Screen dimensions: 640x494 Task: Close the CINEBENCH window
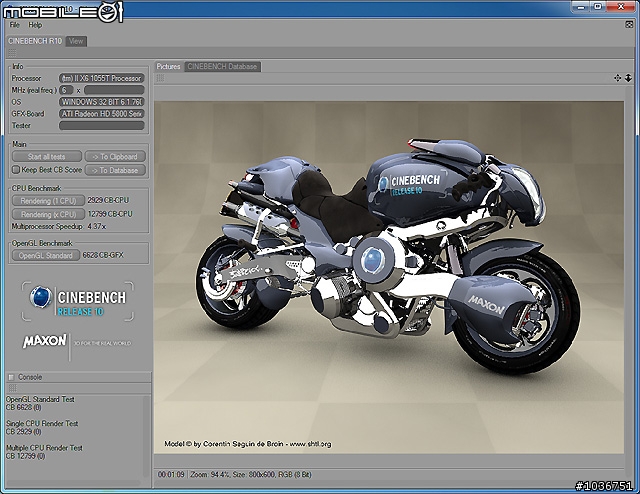(x=620, y=7)
